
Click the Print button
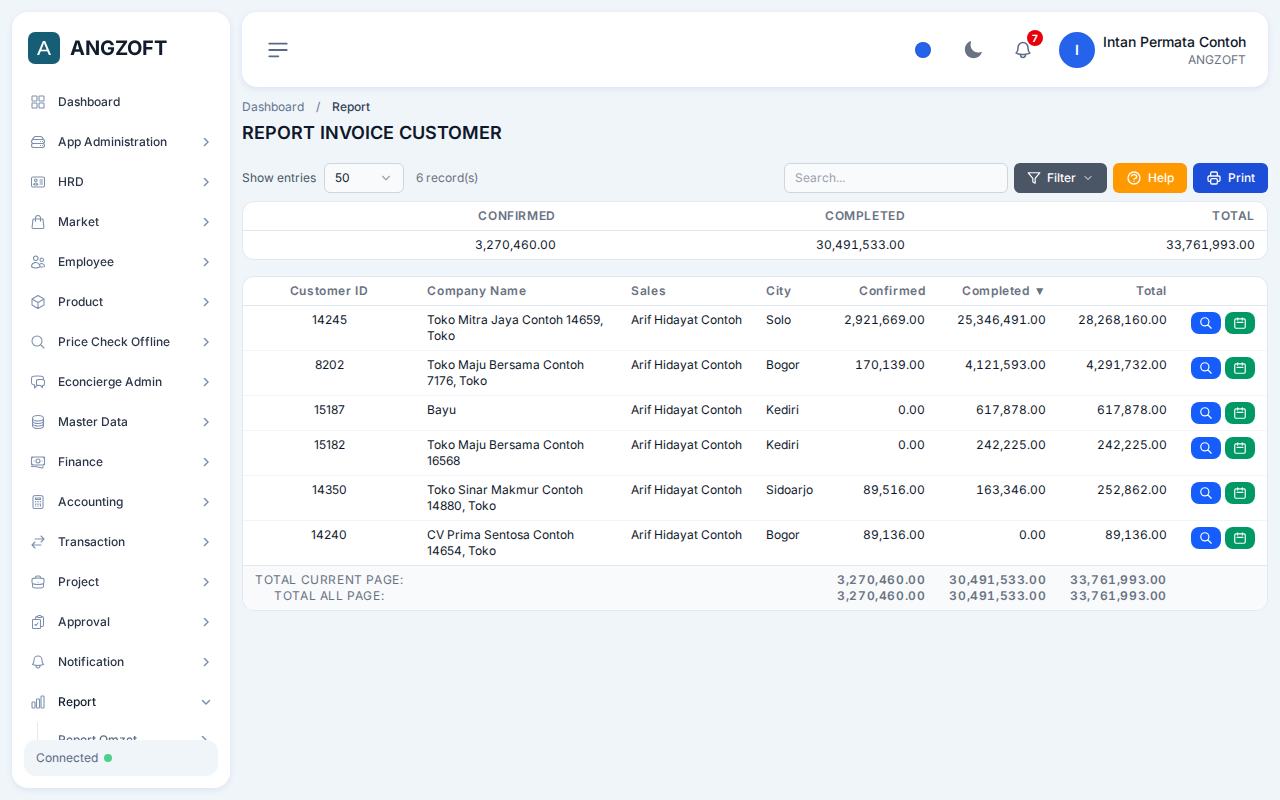click(1230, 178)
